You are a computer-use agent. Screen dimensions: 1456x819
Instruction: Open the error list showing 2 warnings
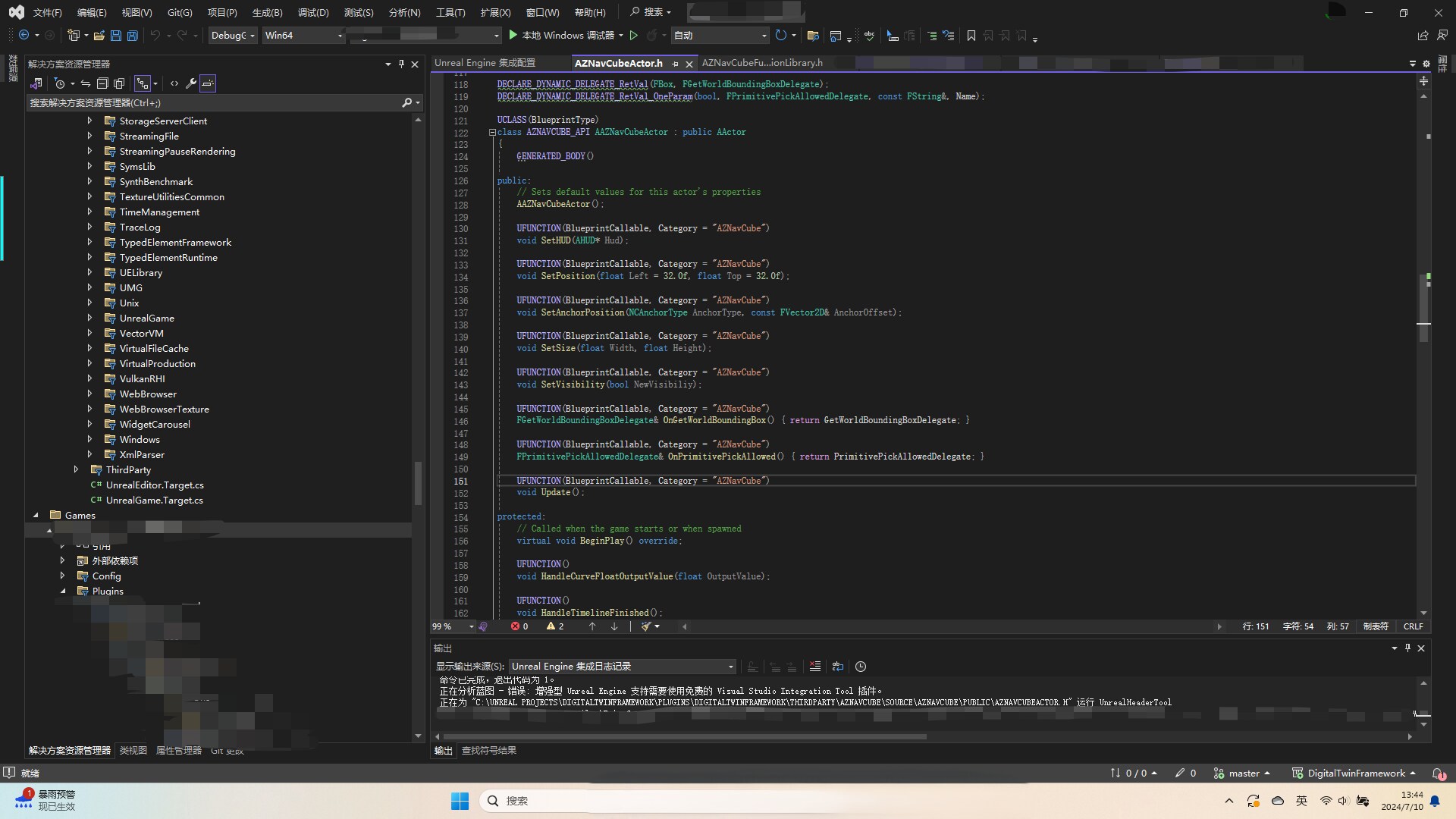[x=555, y=626]
